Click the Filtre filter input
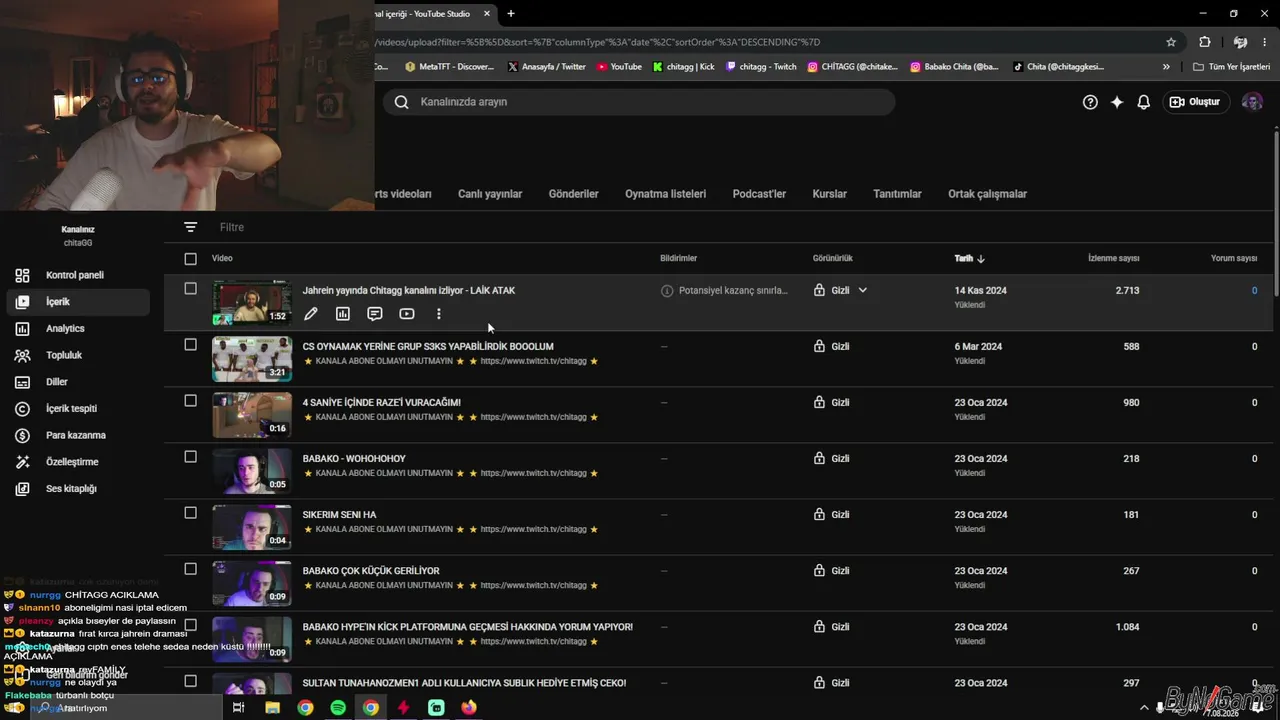1280x720 pixels. 232,227
